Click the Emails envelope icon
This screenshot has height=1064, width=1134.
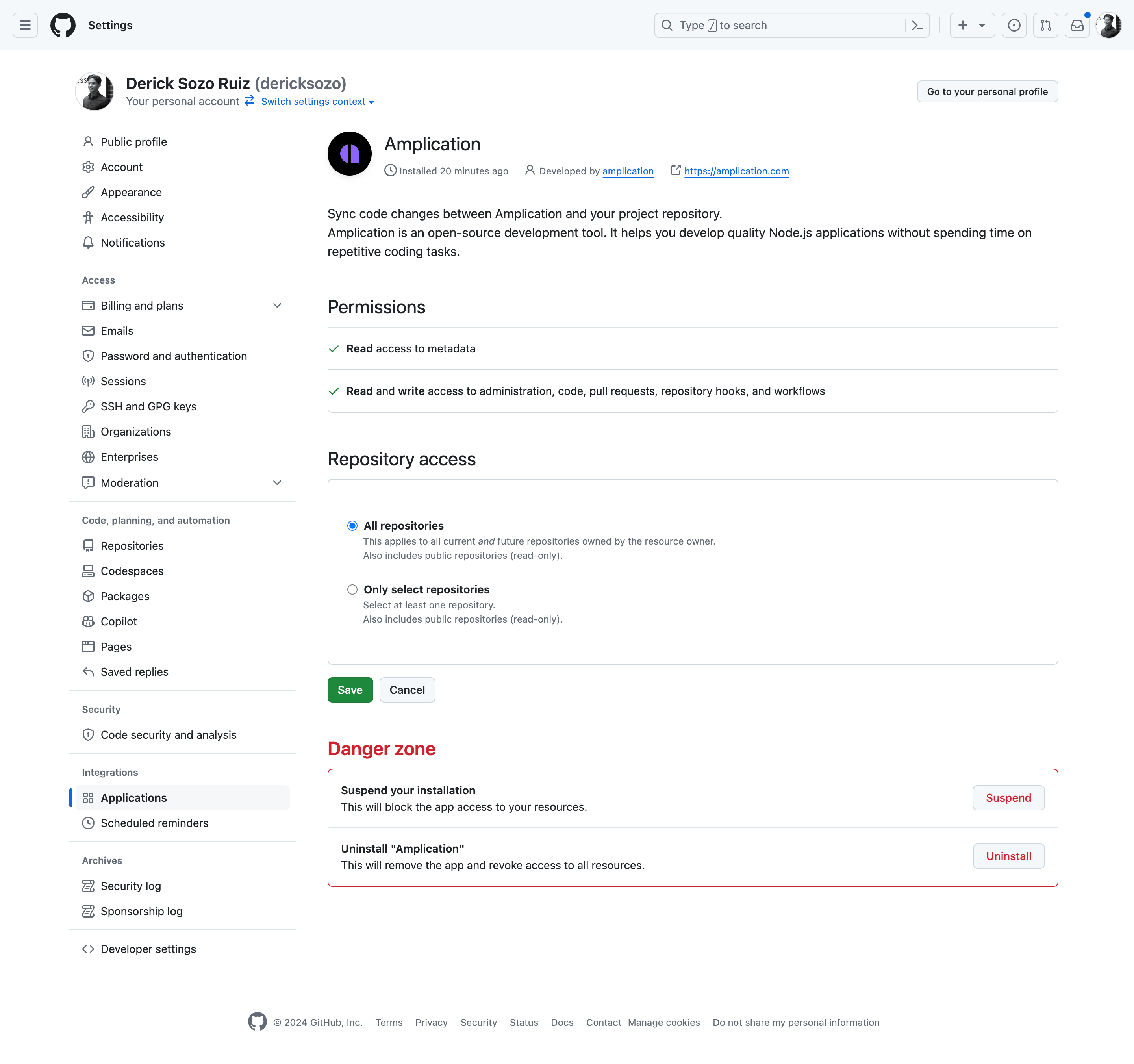click(88, 331)
